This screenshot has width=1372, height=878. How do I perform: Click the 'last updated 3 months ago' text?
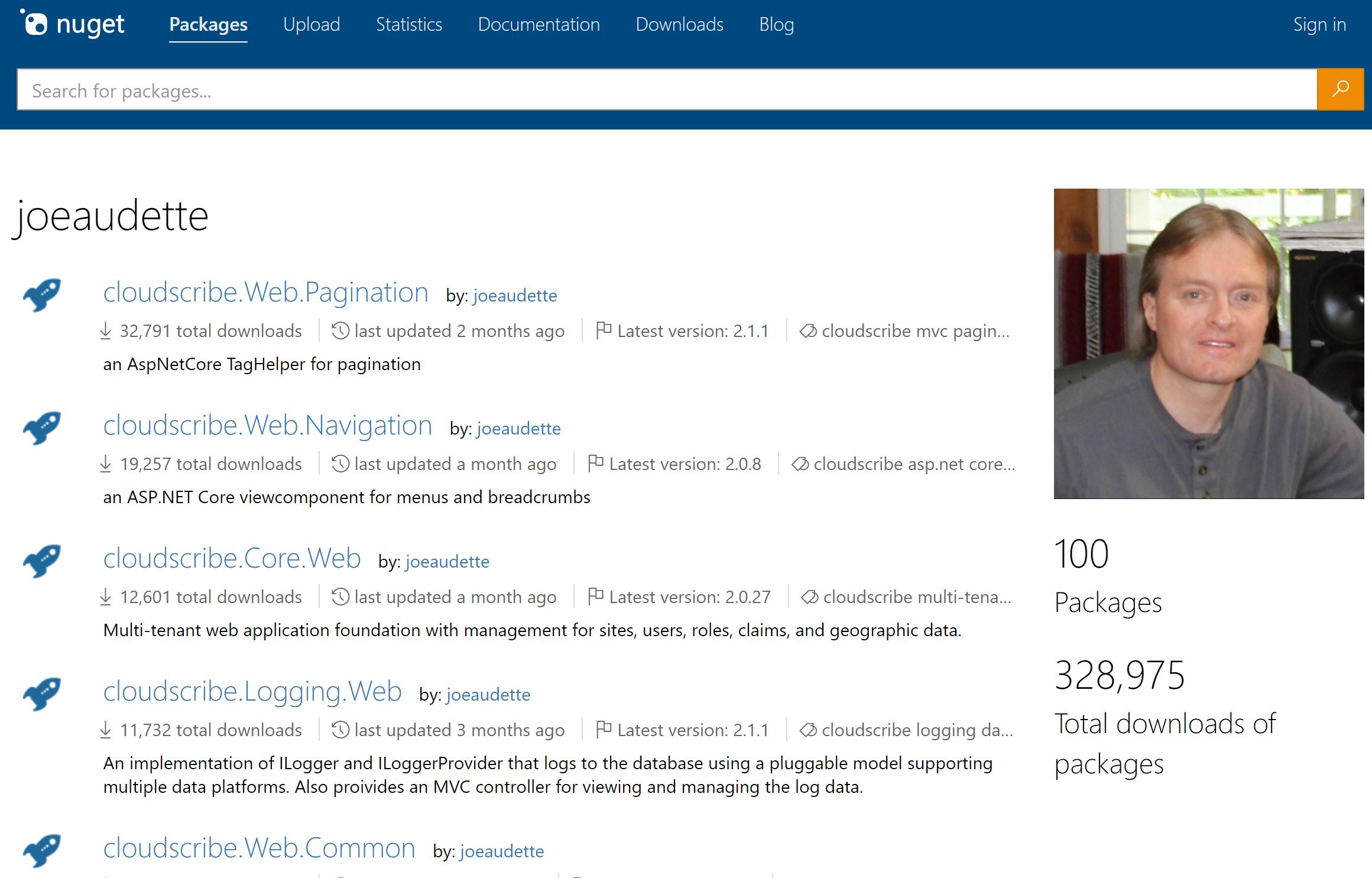pos(459,730)
